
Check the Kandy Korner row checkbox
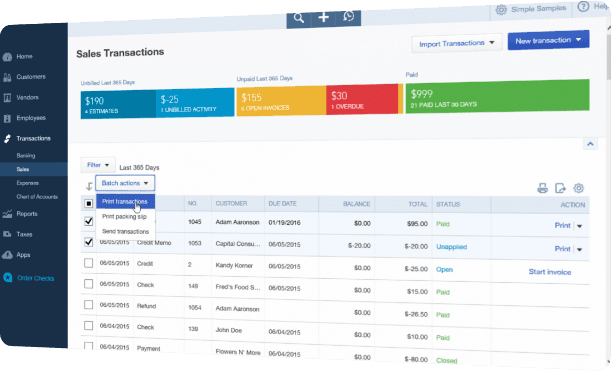[x=88, y=263]
